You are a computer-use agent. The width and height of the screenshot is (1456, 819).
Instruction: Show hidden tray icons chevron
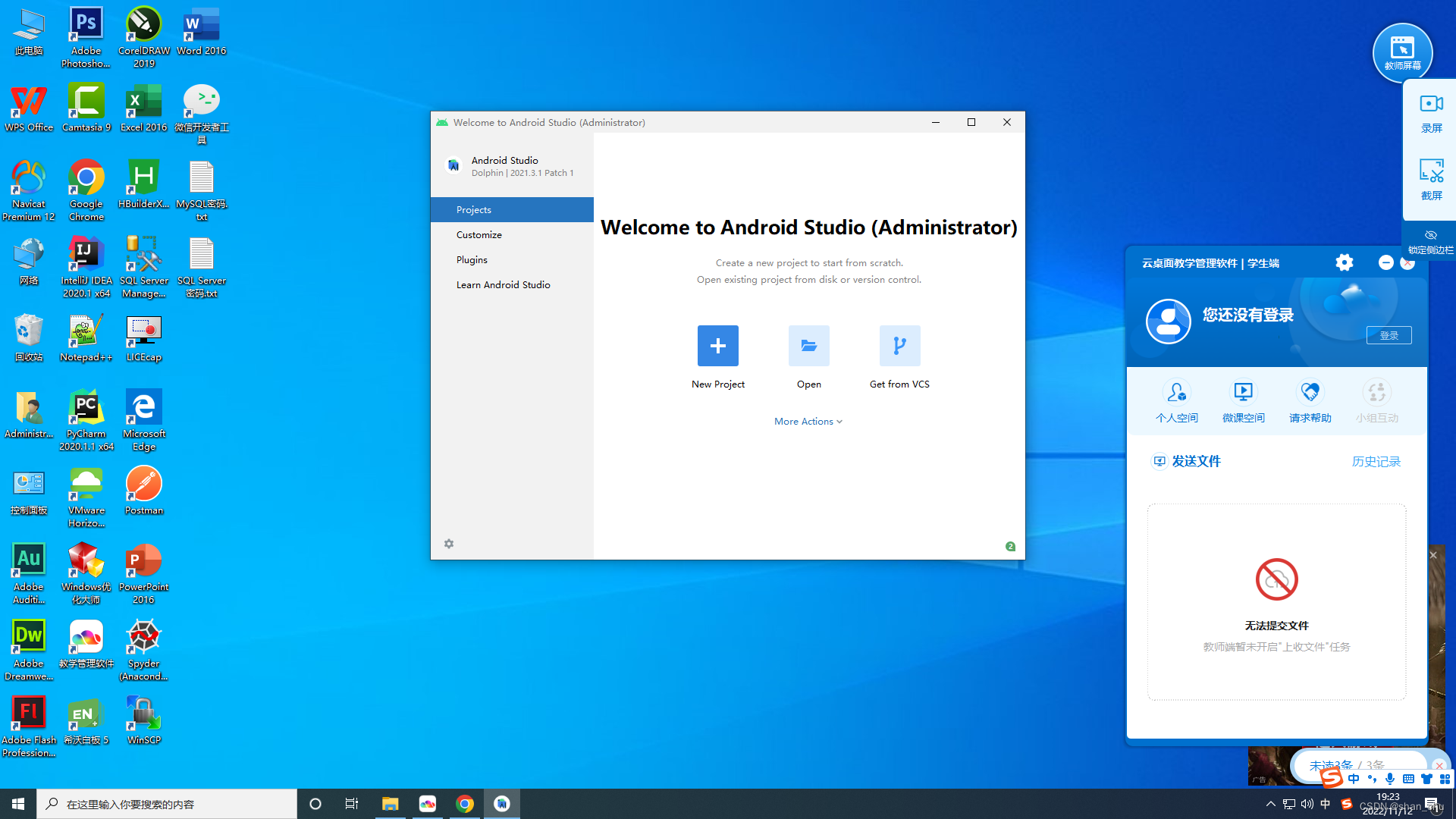[1270, 804]
